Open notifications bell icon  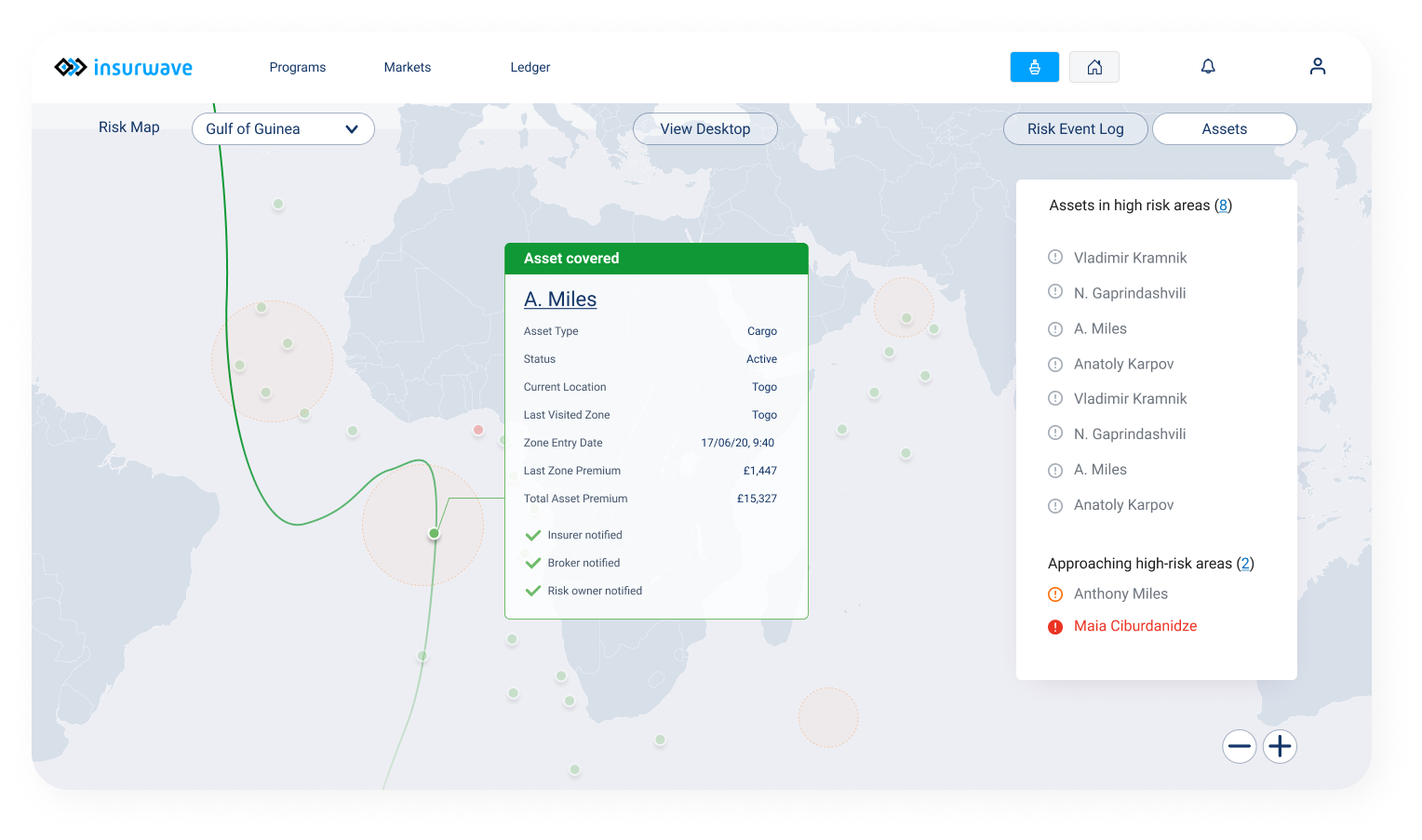[1208, 66]
